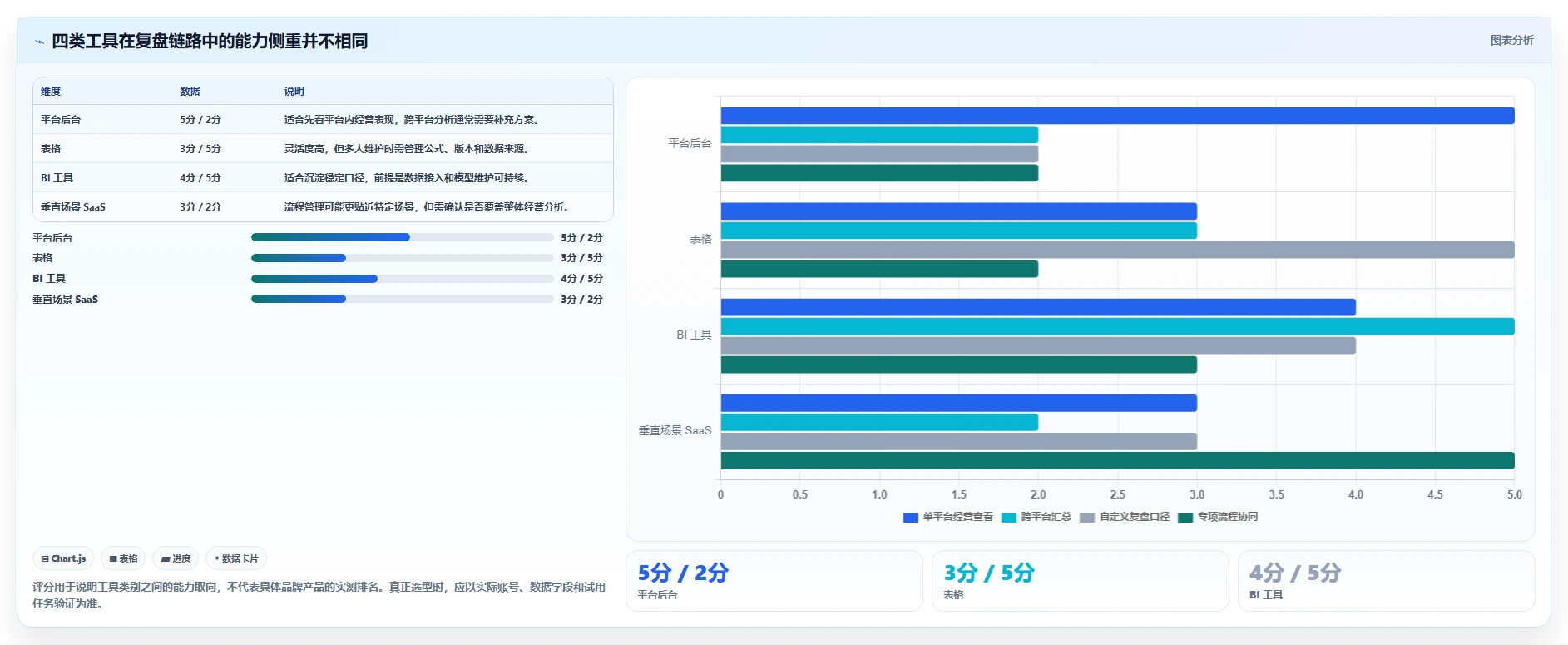Click the BI 工具 progress bar
The image size is (1568, 645).
(402, 279)
